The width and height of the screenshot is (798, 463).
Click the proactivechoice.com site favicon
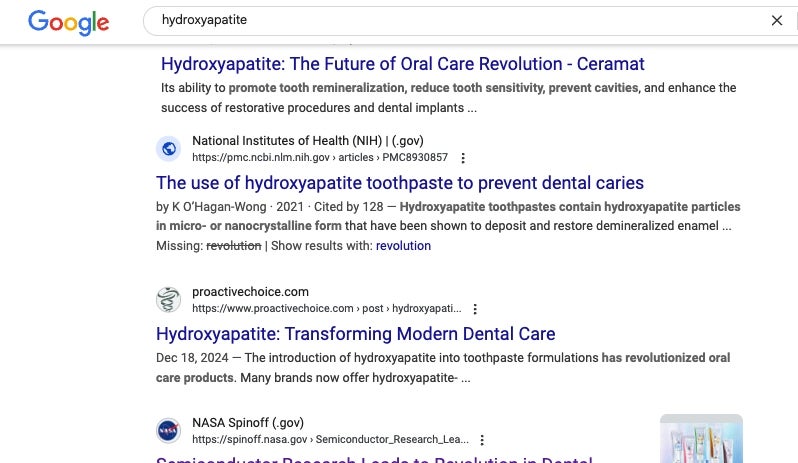click(168, 300)
